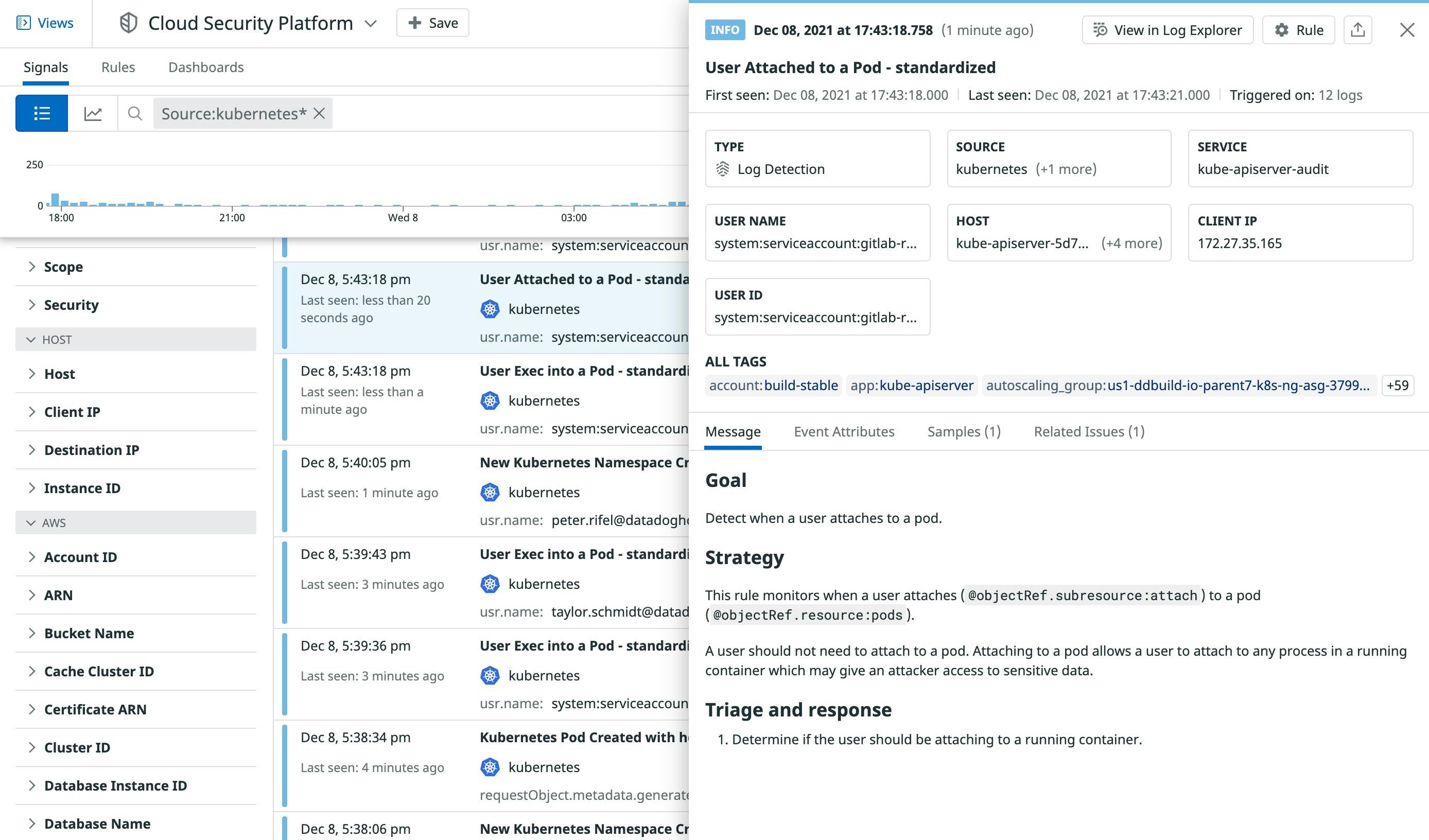This screenshot has height=840, width=1429.
Task: Select the list view toggle
Action: pos(41,113)
